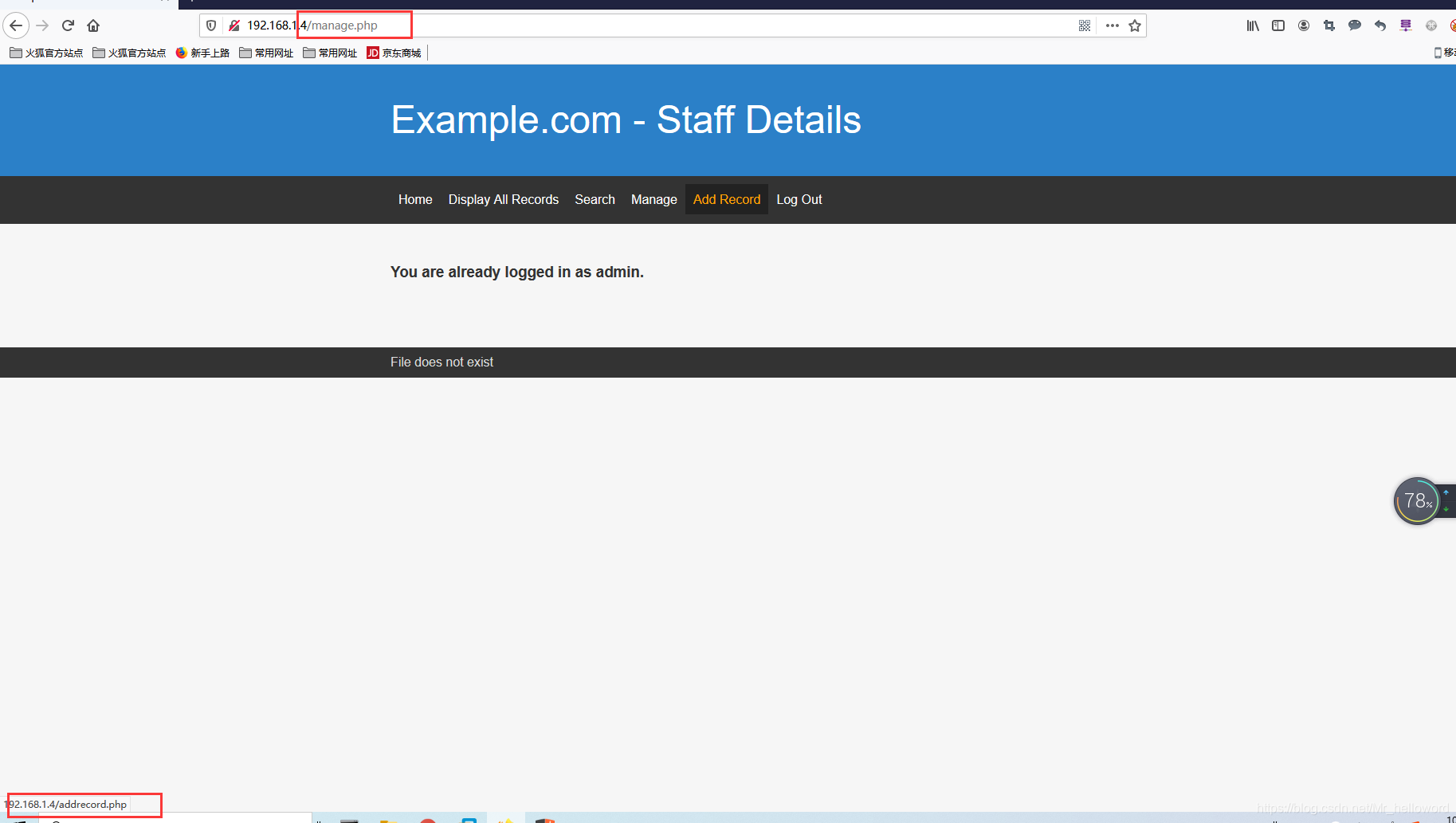Open the Home nav link
This screenshot has height=823, width=1456.
click(415, 199)
